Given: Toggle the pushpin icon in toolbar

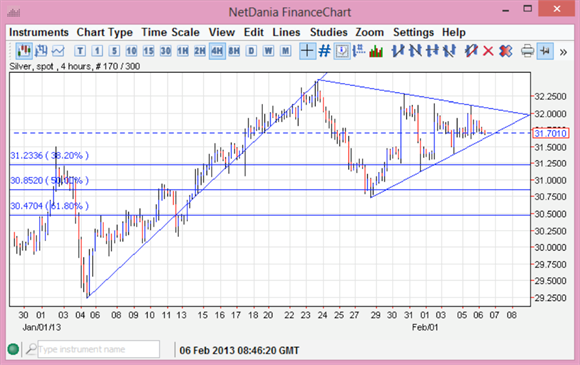Looking at the screenshot, I should 545,51.
